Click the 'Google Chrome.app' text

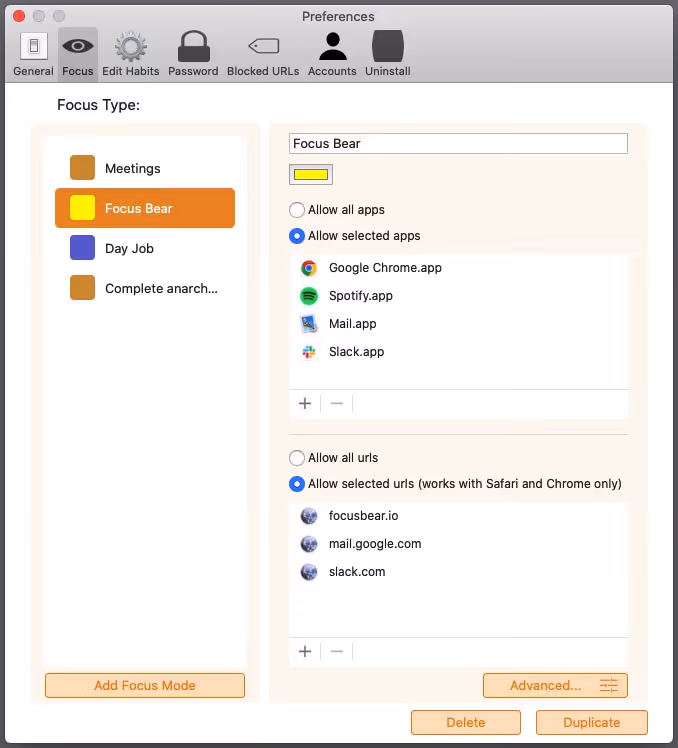(386, 268)
